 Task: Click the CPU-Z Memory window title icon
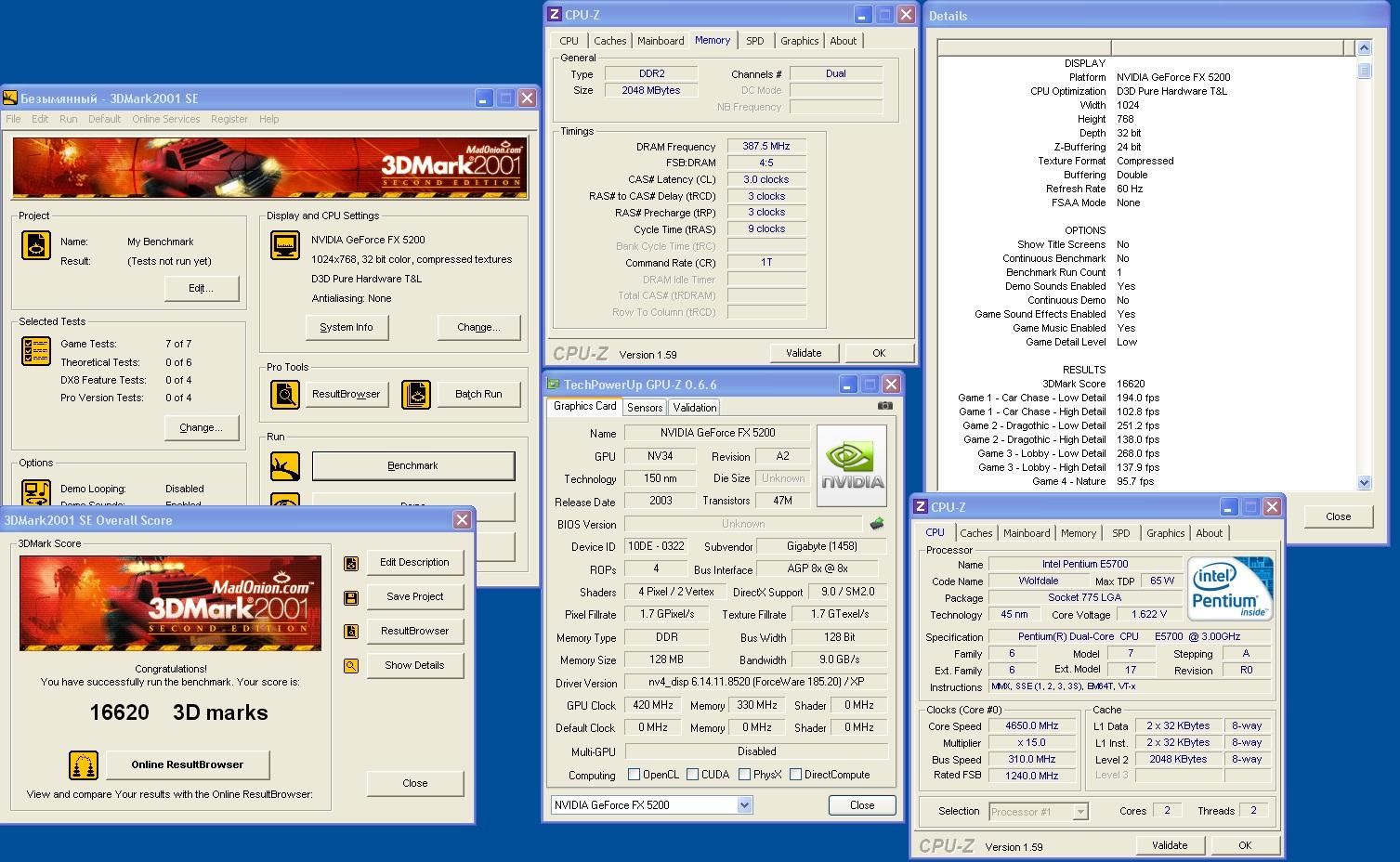[555, 14]
